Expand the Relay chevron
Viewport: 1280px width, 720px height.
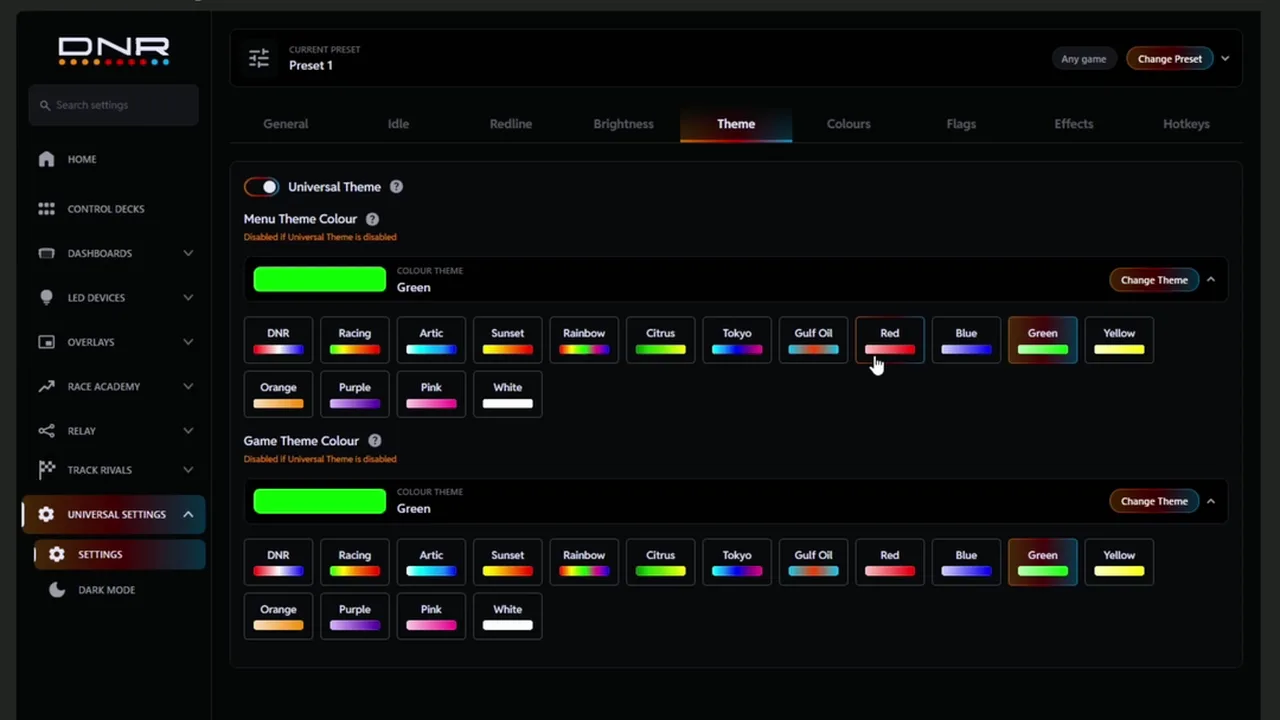tap(188, 431)
